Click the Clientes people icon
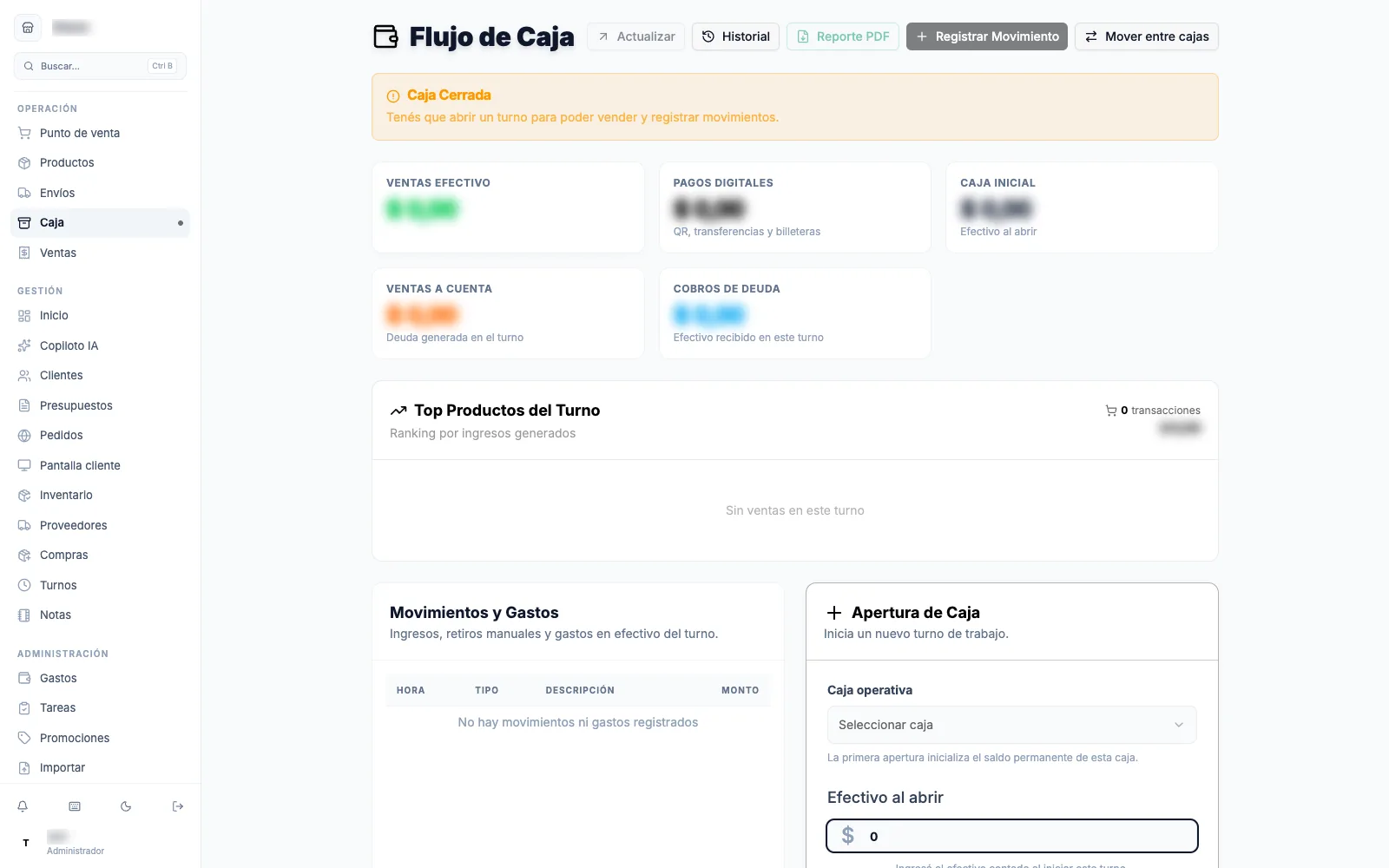1389x868 pixels. click(x=24, y=376)
